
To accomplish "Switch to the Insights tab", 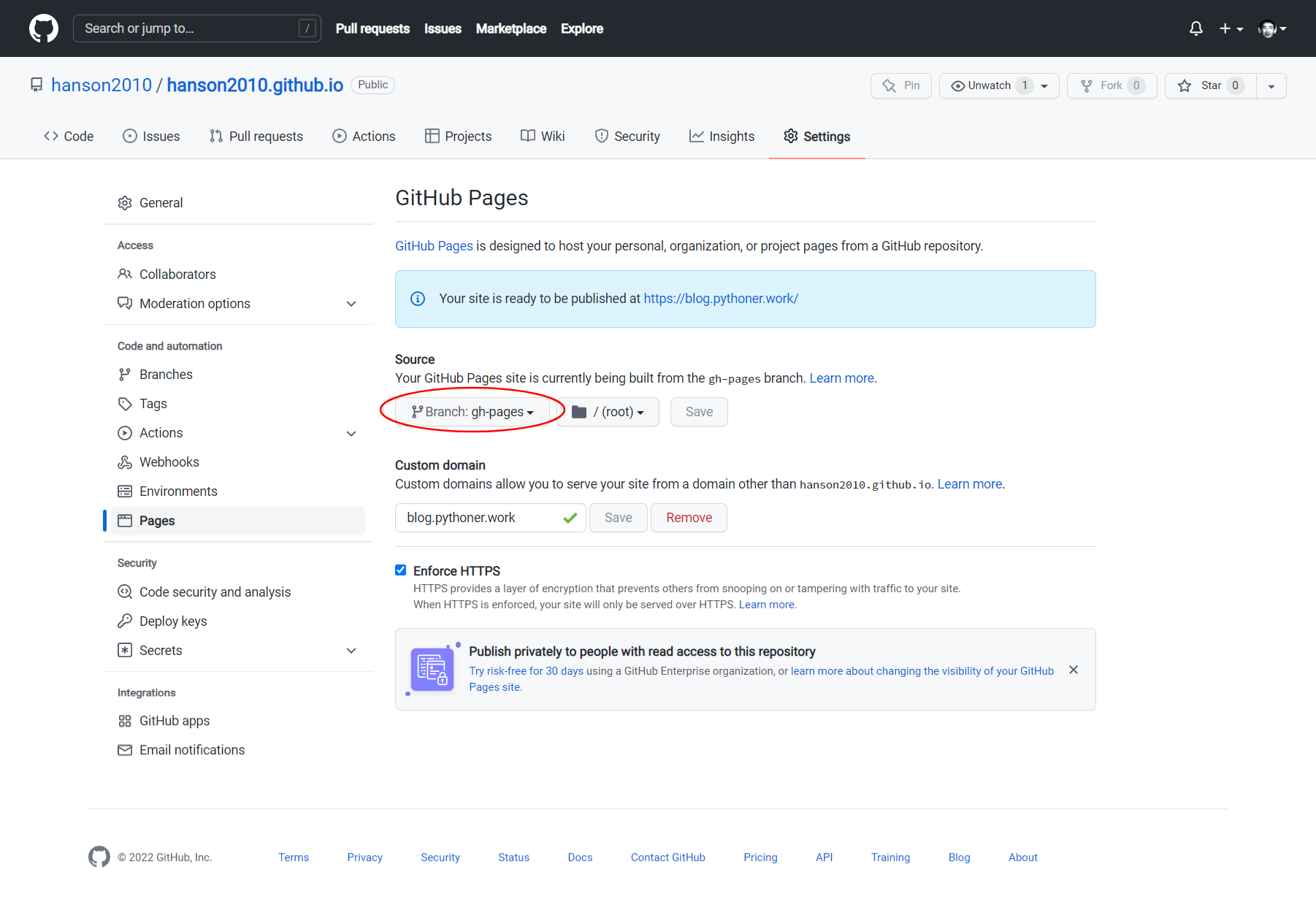I will coord(722,137).
